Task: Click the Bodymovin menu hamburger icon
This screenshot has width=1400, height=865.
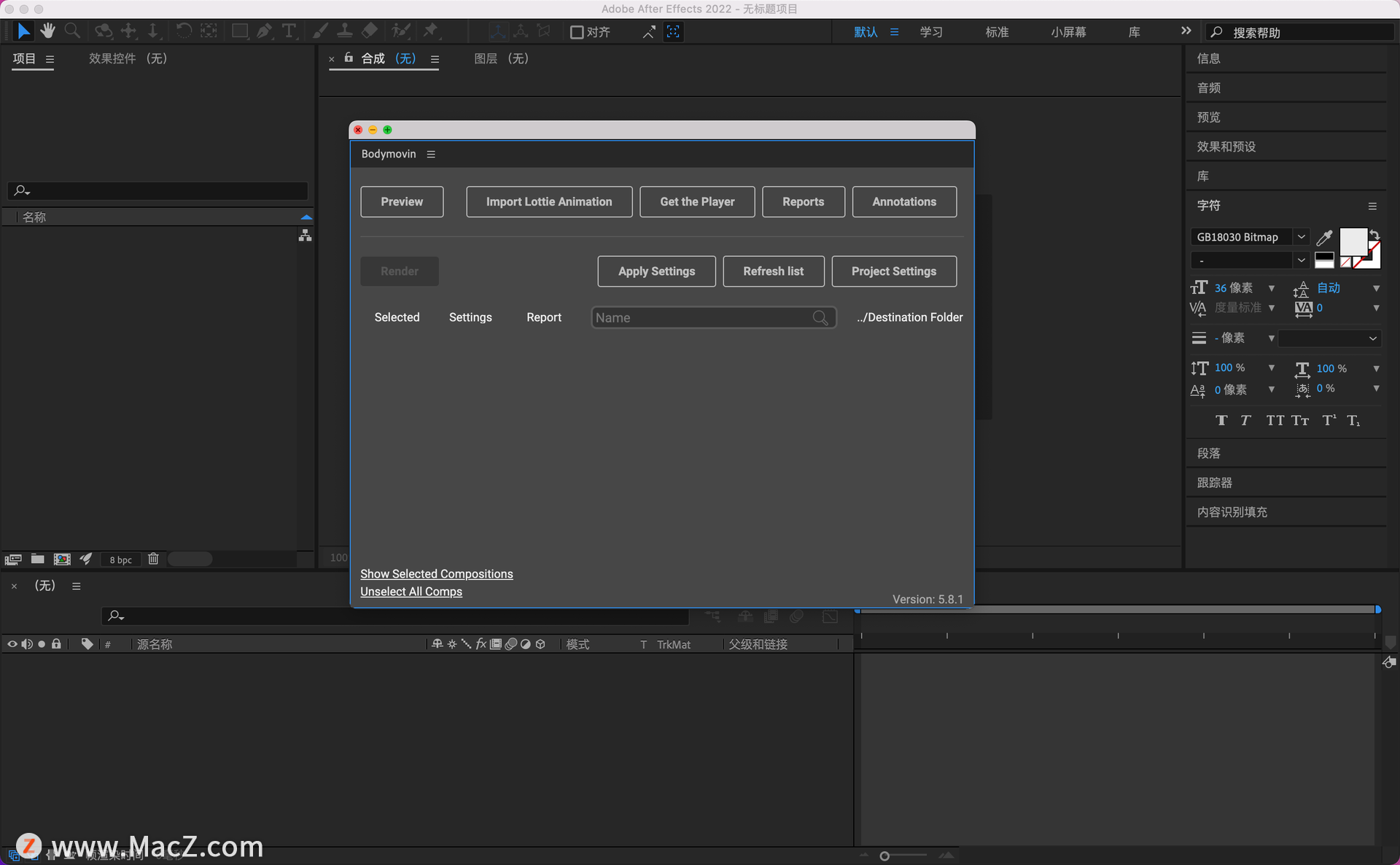Action: click(431, 154)
